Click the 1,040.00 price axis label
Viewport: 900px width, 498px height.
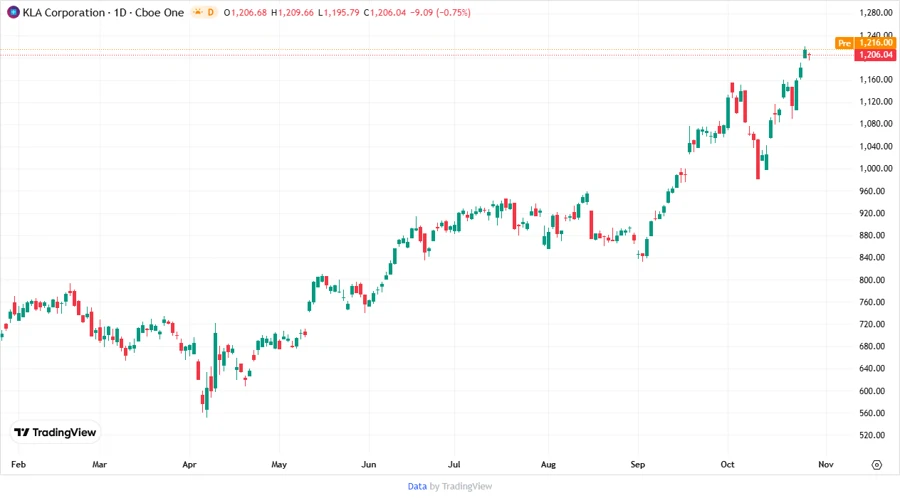click(876, 146)
